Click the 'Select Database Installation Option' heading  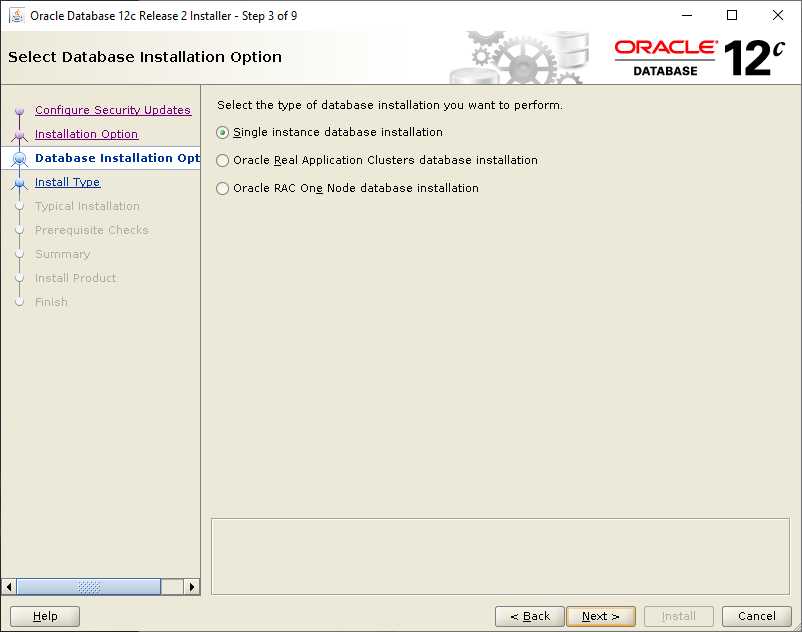point(145,57)
